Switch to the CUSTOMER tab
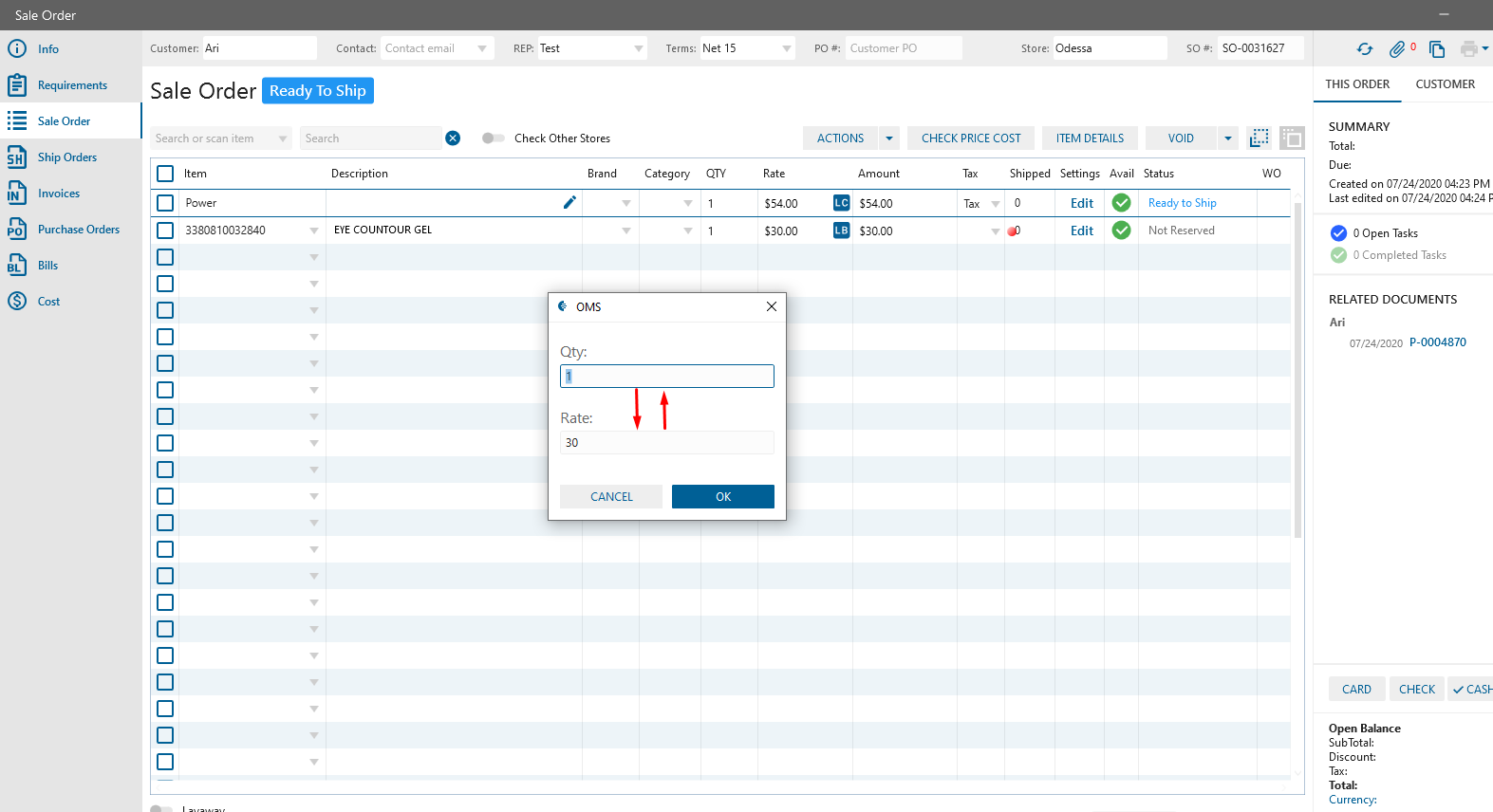 (1446, 84)
